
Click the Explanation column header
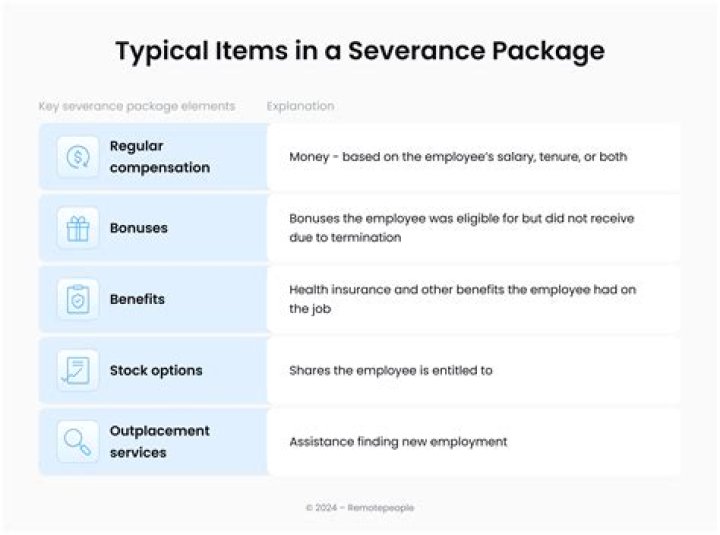pyautogui.click(x=300, y=106)
